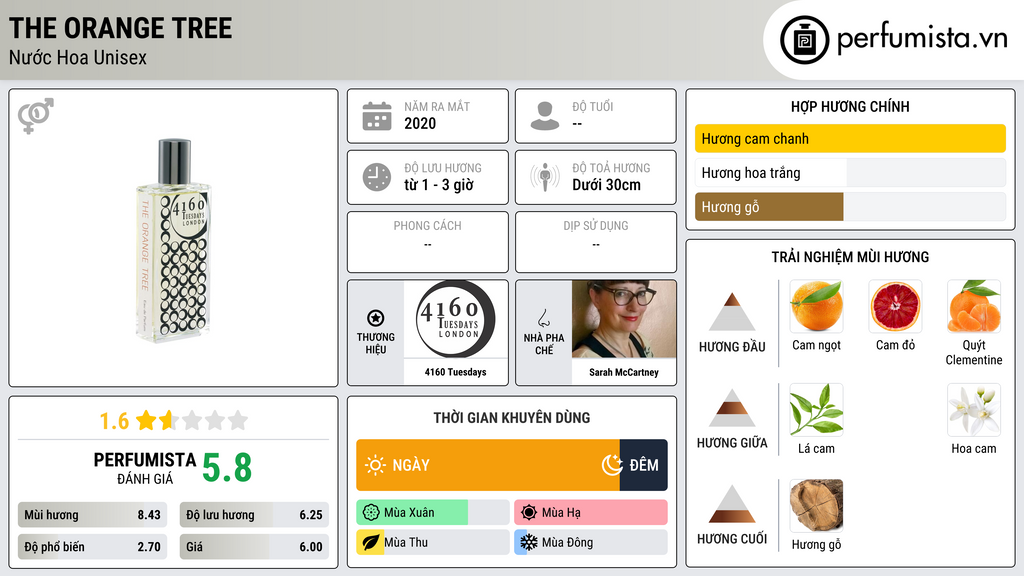1024x576 pixels.
Task: Click the leaf icon for Mùa Thu
Action: (x=370, y=542)
